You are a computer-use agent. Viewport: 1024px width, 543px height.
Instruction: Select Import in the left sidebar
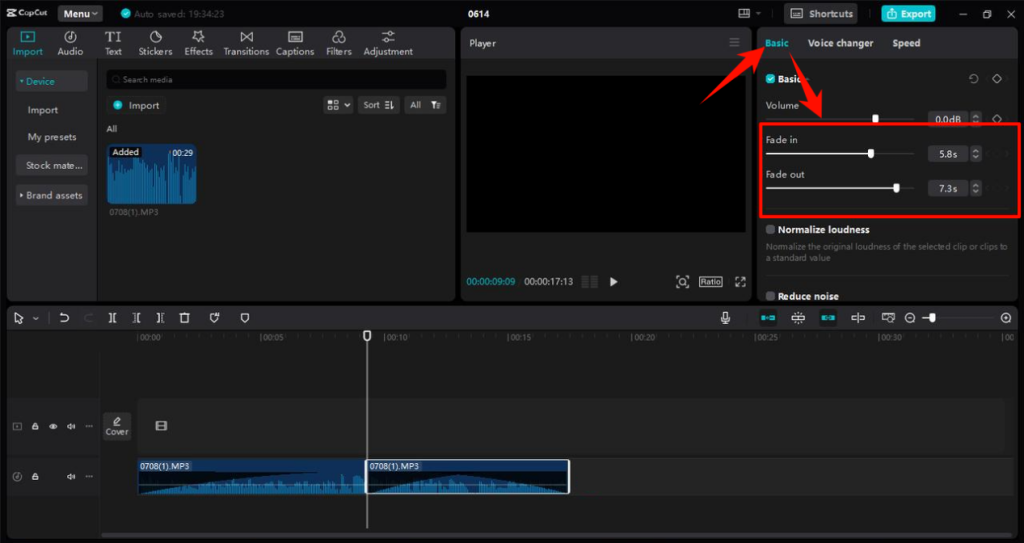[x=43, y=110]
